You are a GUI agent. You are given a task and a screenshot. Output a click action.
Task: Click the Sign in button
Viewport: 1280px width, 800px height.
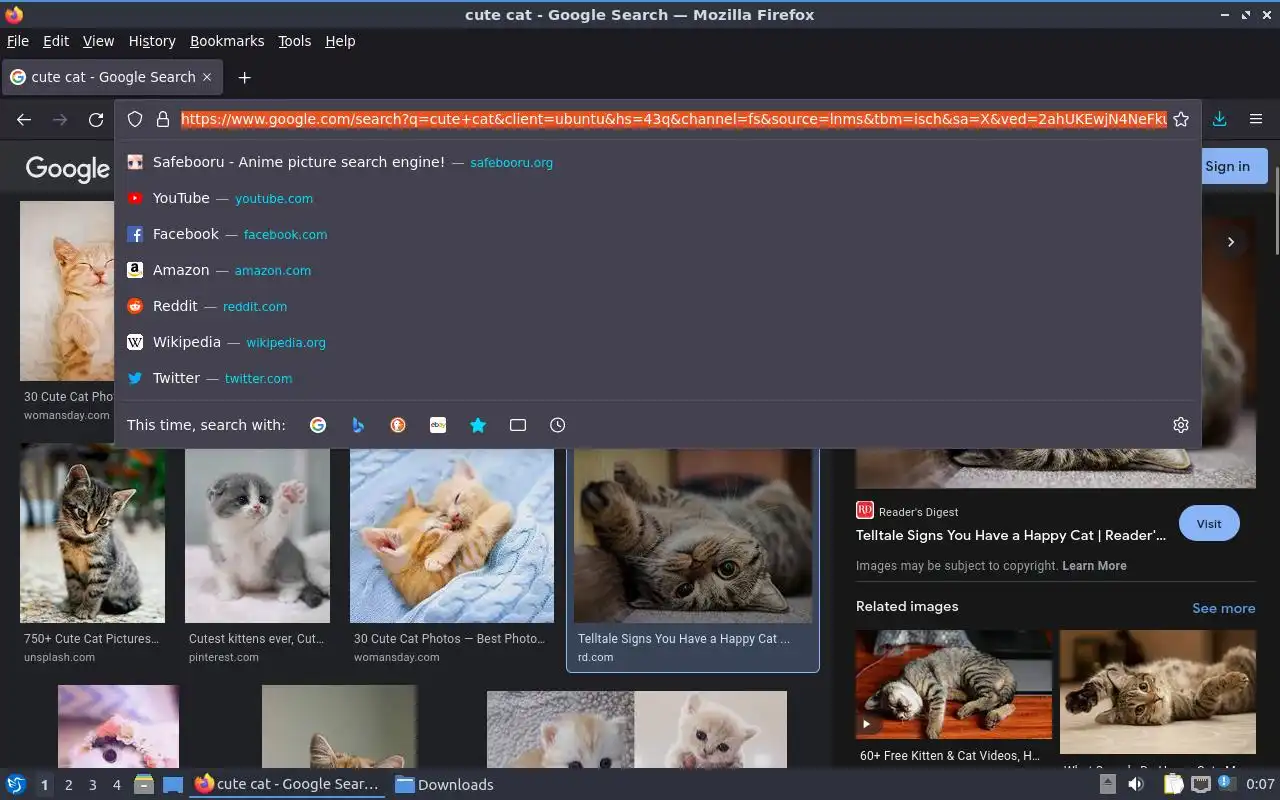(x=1227, y=166)
